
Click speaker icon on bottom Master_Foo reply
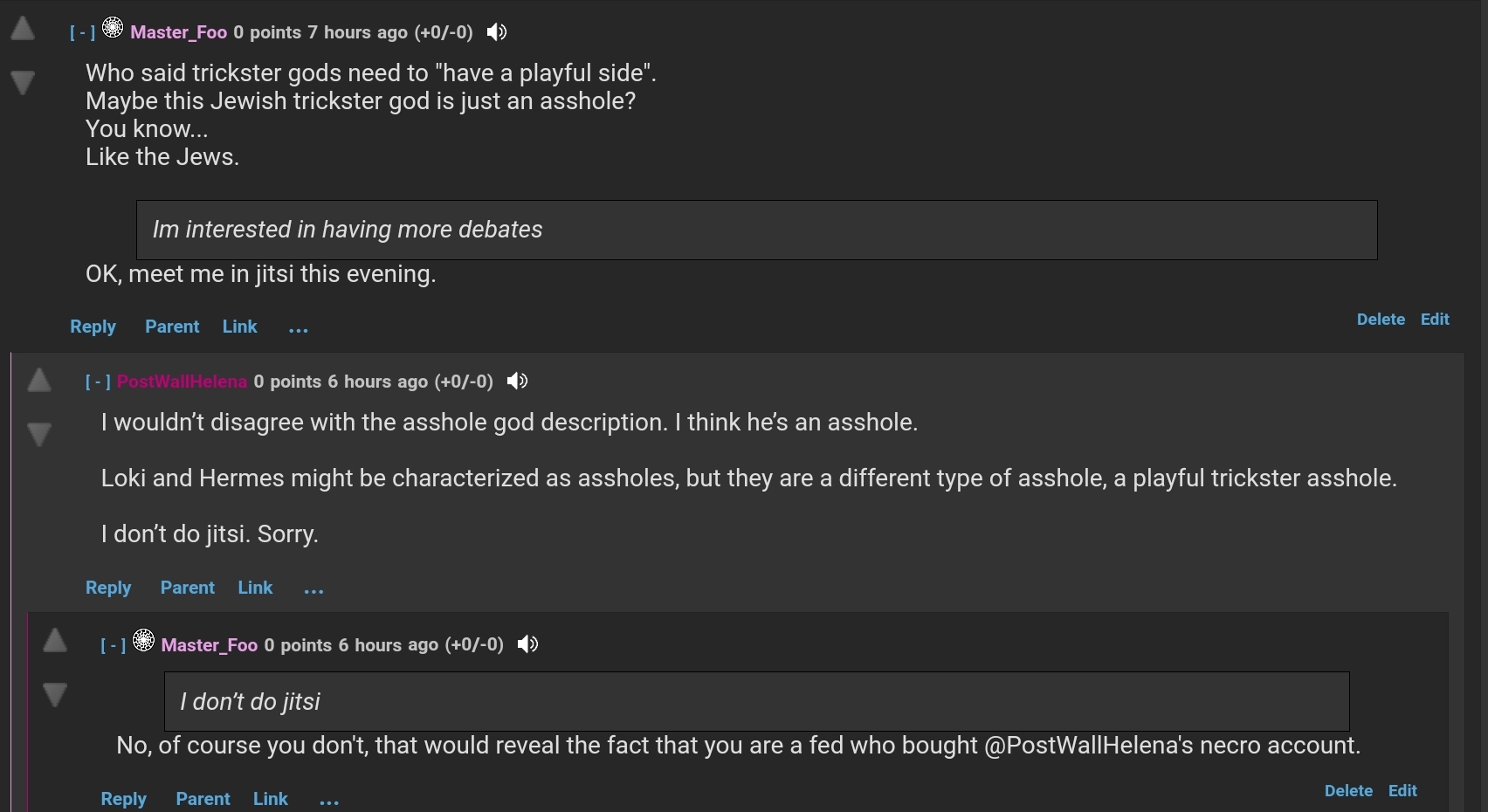pos(527,644)
